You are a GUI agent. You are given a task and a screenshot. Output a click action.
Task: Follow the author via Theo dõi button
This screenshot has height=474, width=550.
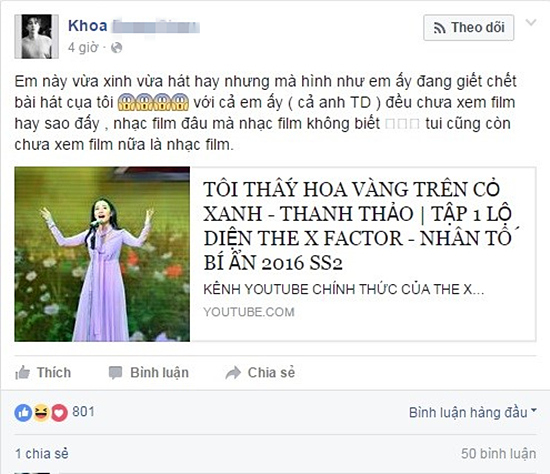pyautogui.click(x=469, y=28)
